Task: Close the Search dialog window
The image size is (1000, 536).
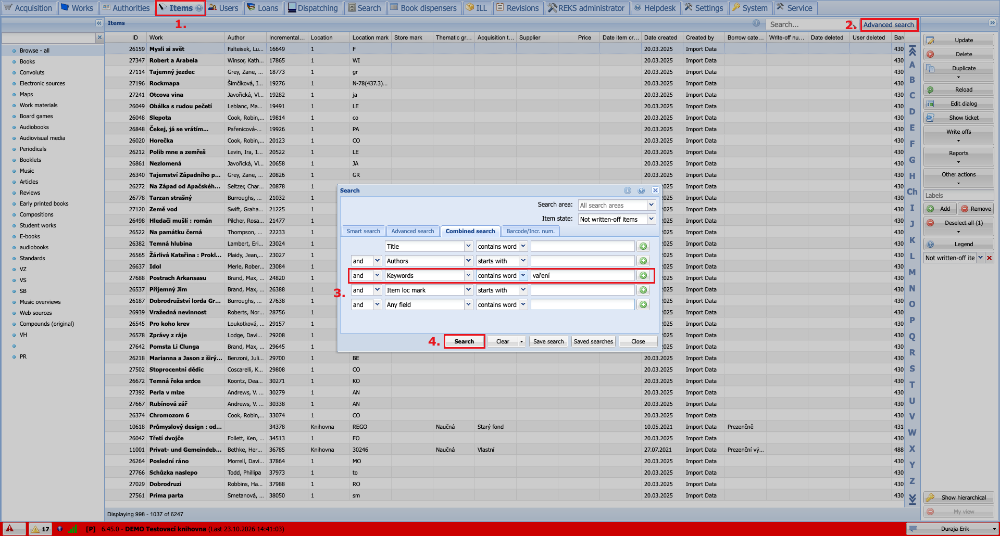Action: tap(655, 190)
